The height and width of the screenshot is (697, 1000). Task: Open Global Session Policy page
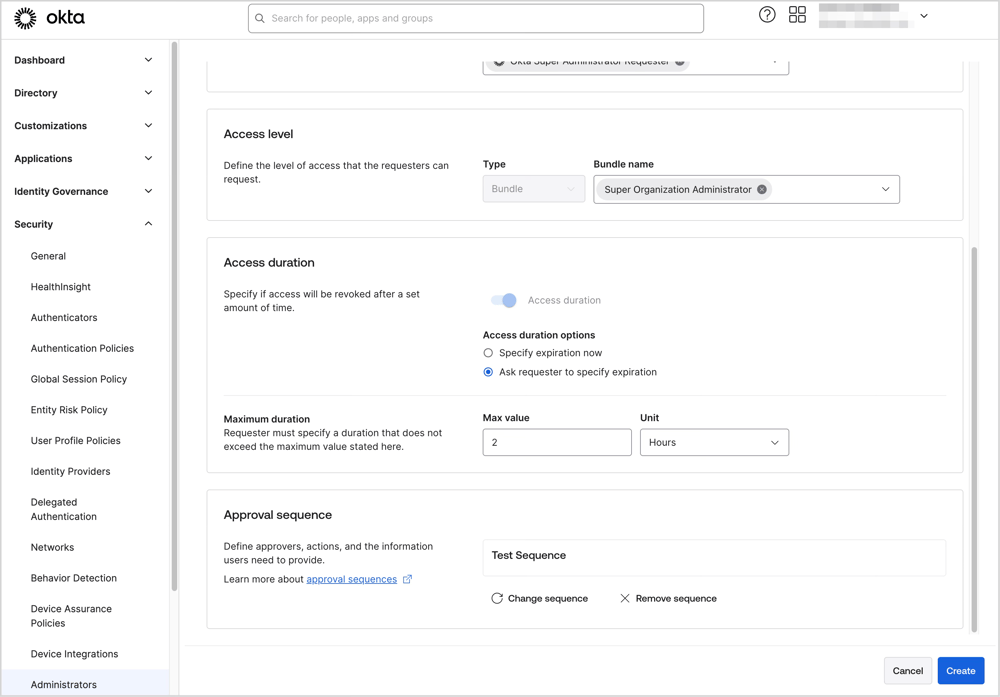click(x=78, y=379)
